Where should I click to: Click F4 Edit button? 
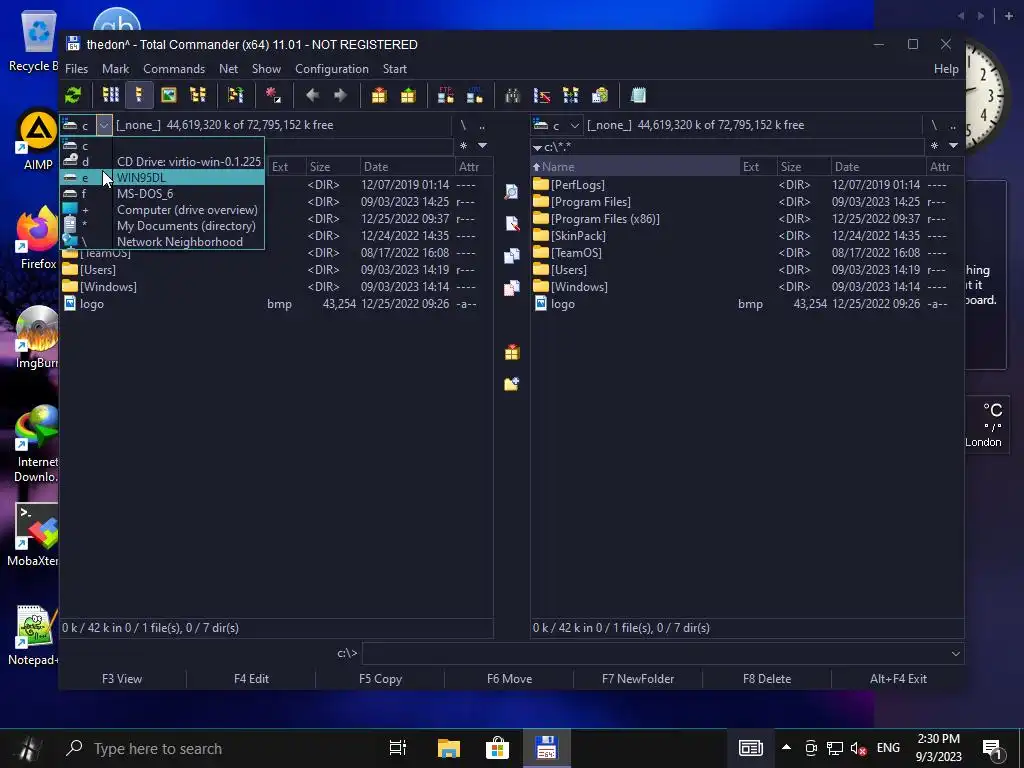tap(251, 679)
